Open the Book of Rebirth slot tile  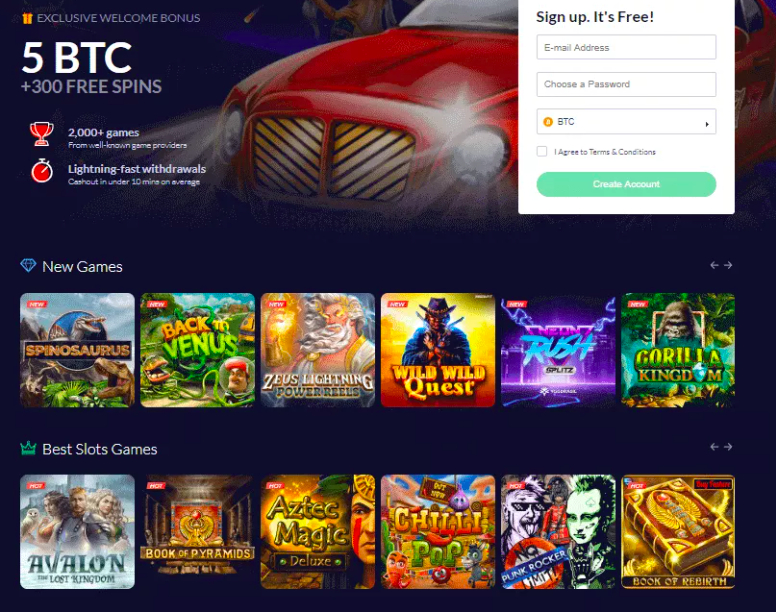[678, 532]
